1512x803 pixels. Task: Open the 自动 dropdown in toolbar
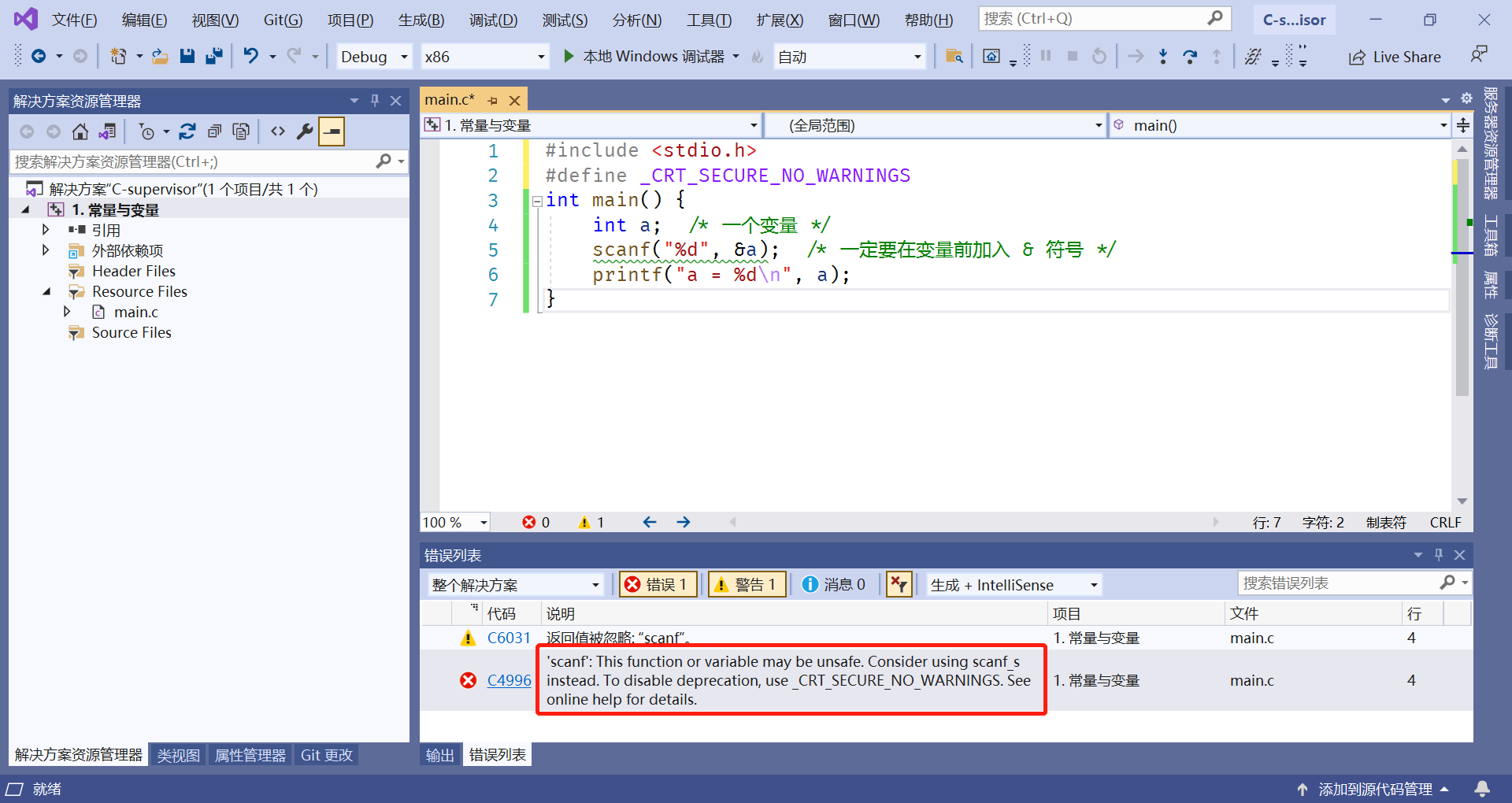pos(850,57)
